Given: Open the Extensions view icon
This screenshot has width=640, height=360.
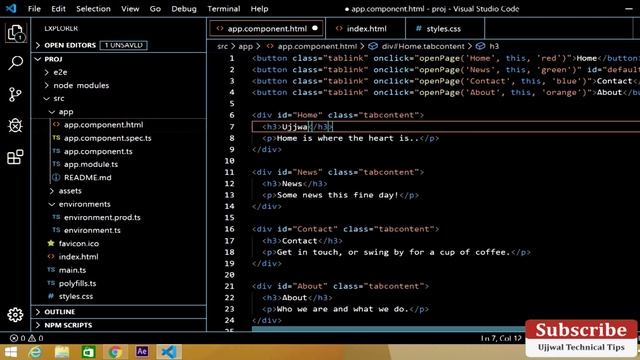Looking at the screenshot, I should (15, 157).
